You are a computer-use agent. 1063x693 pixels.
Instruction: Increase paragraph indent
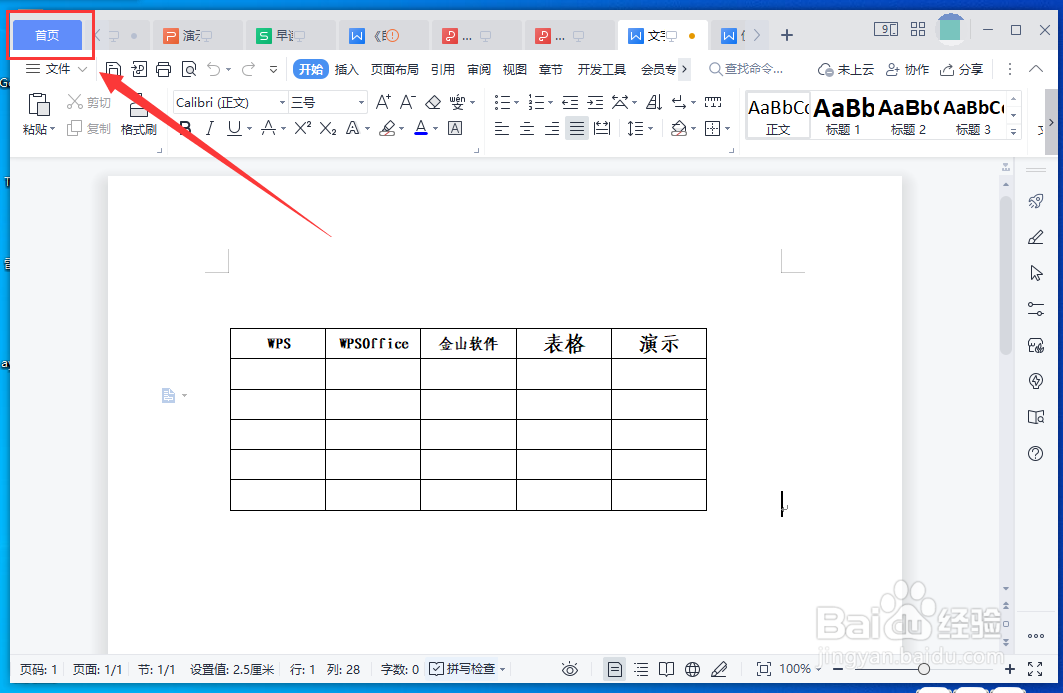[x=595, y=102]
